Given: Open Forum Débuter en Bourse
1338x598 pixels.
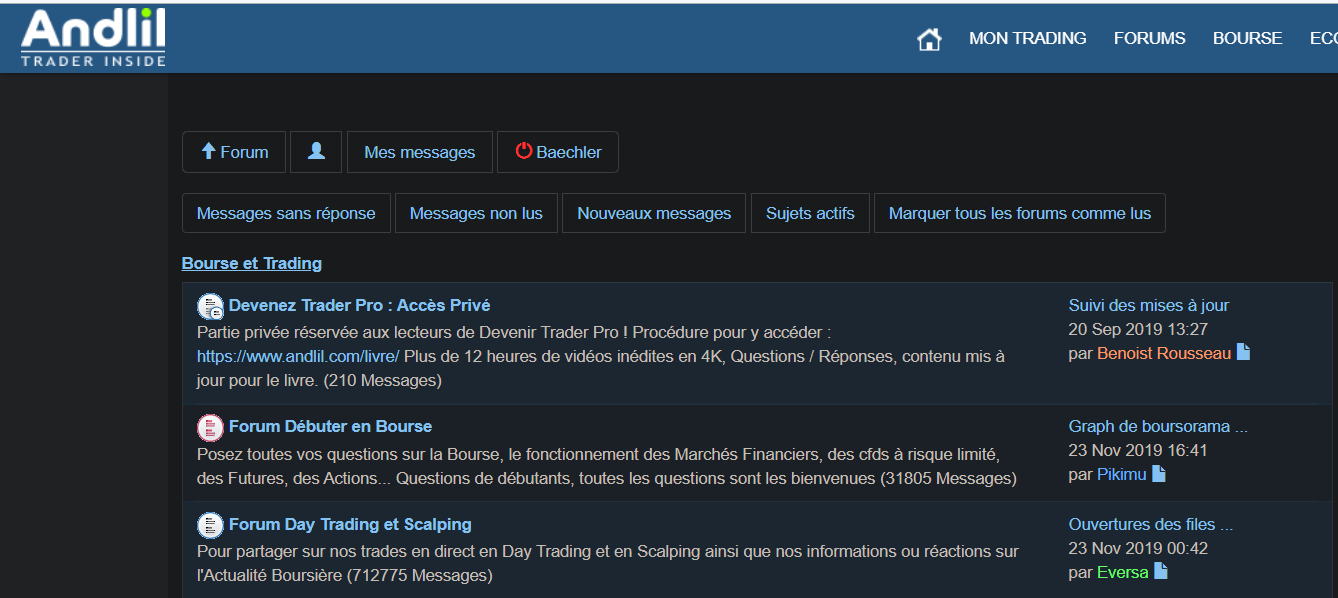Looking at the screenshot, I should click(330, 426).
